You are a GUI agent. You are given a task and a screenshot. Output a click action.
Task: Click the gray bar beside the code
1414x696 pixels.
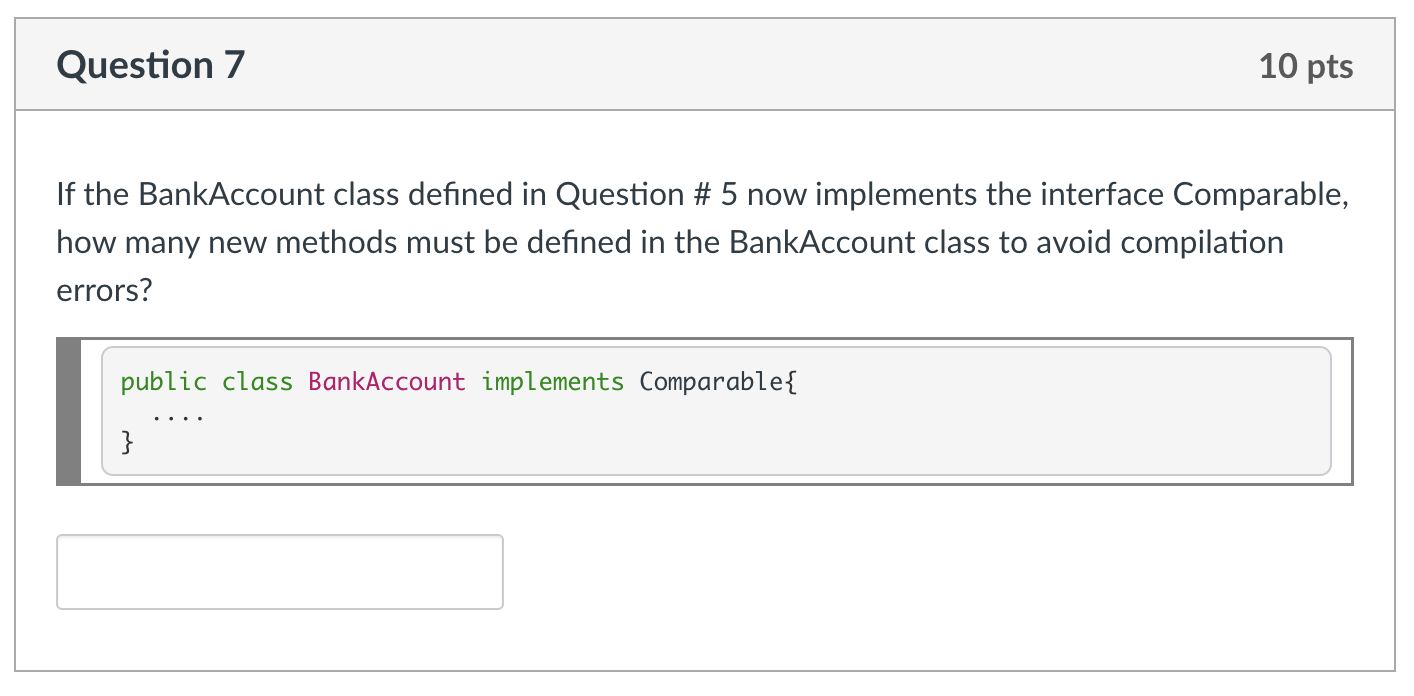coord(68,410)
